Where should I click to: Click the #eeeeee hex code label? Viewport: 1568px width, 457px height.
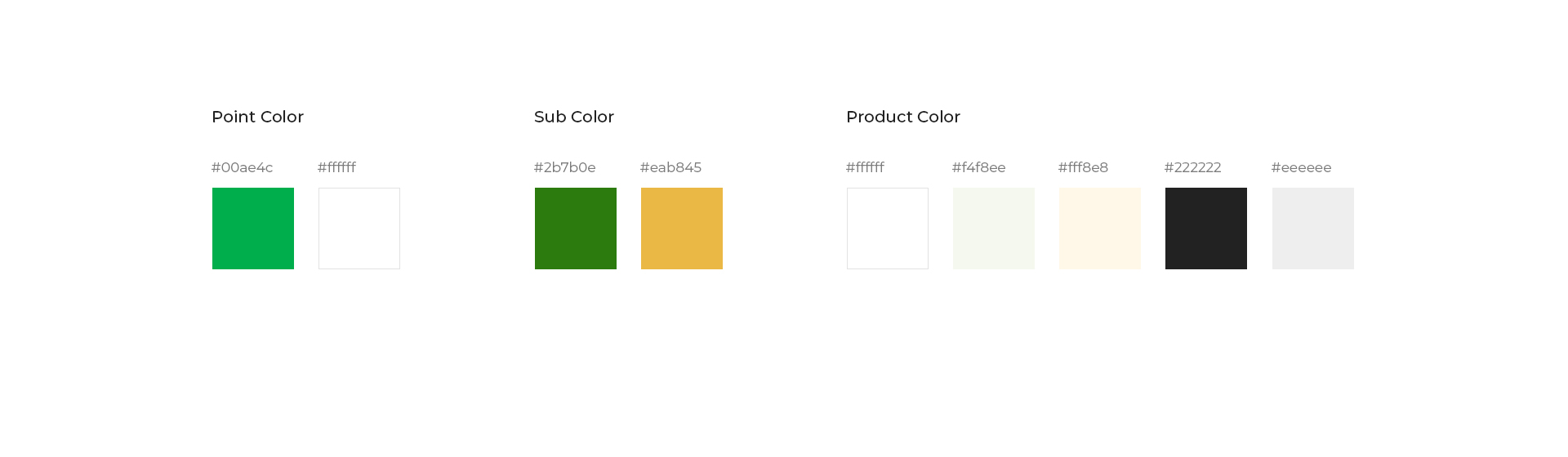pyautogui.click(x=1301, y=167)
